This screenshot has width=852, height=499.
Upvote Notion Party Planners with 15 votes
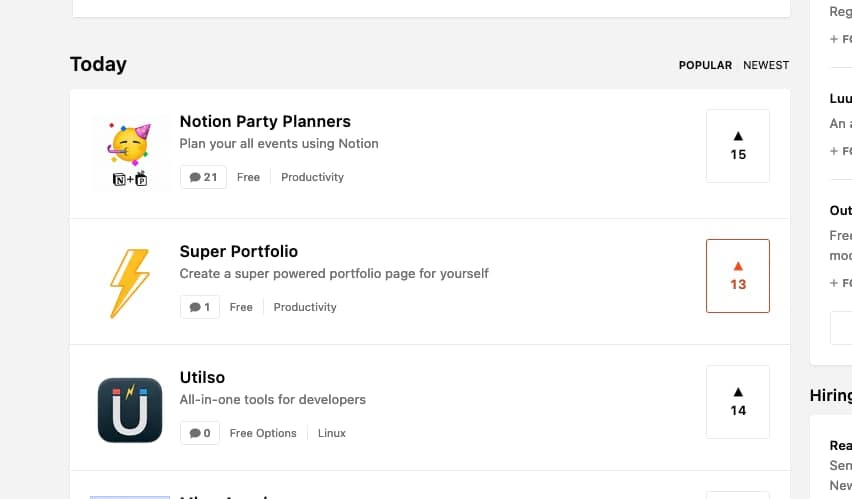[x=737, y=146]
